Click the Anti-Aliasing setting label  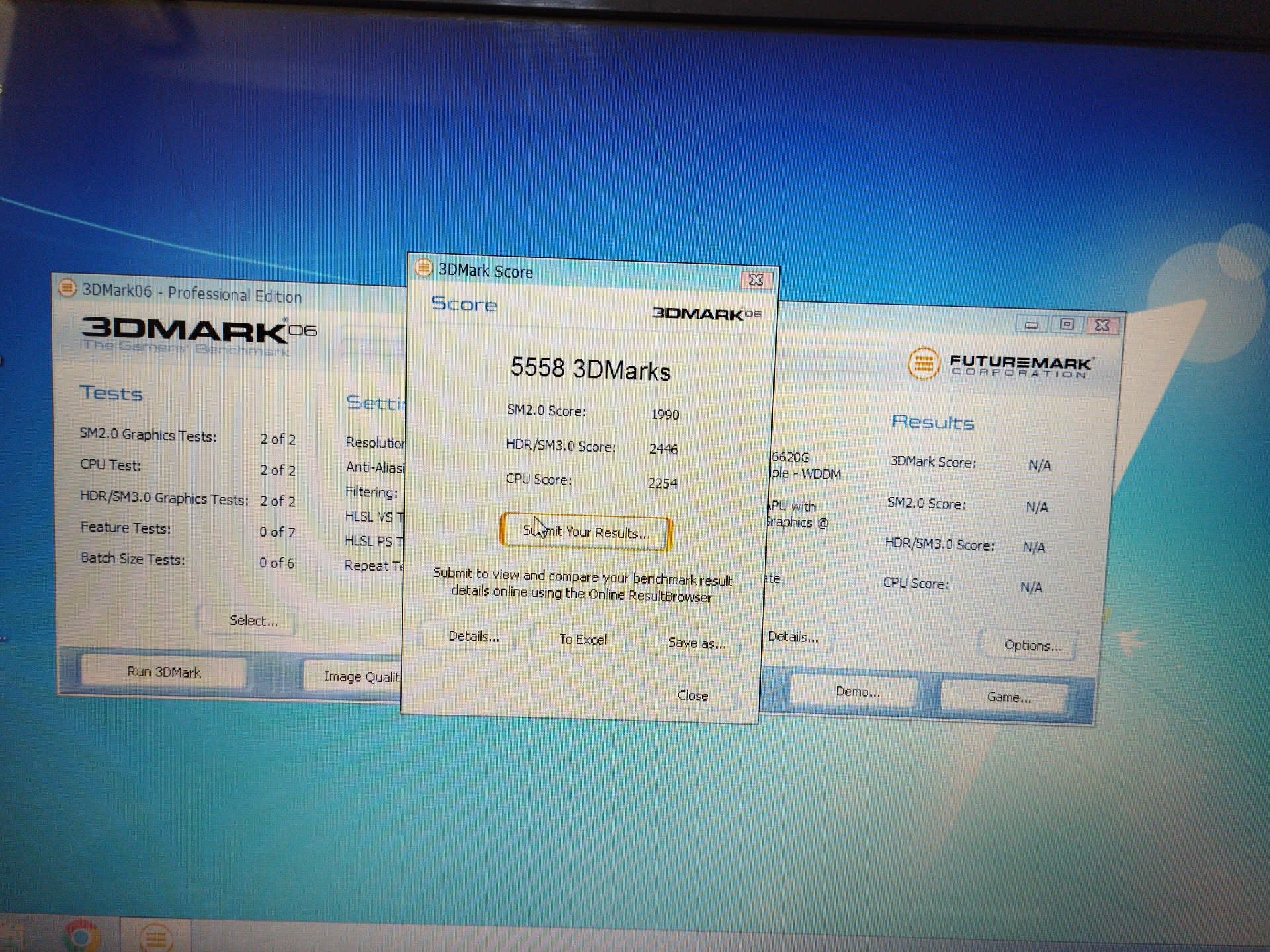[374, 467]
